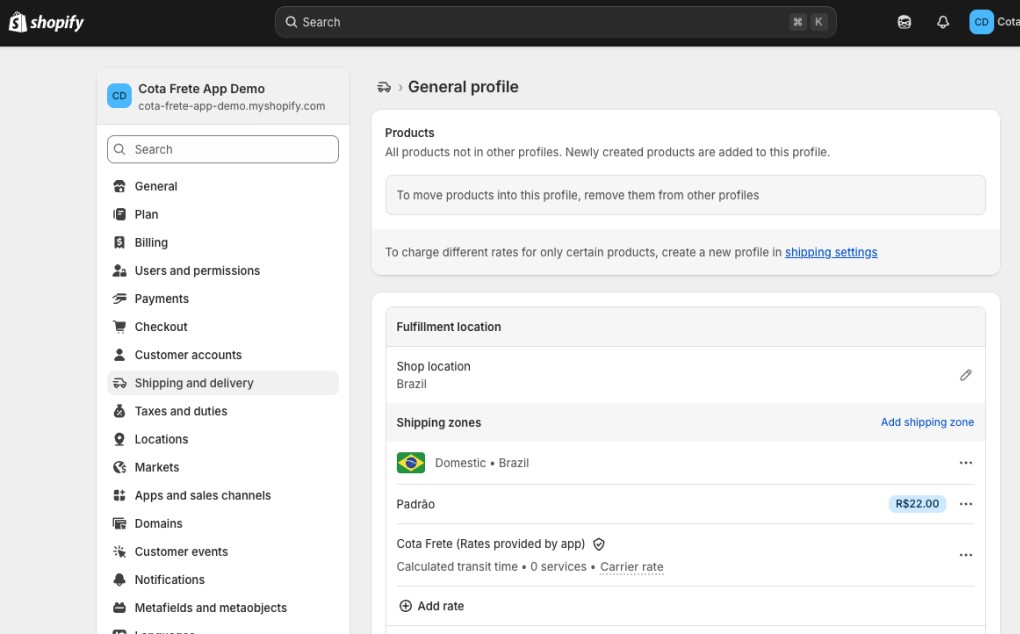This screenshot has width=1020, height=634.
Task: Focus the top Shopify search bar
Action: pos(555,22)
